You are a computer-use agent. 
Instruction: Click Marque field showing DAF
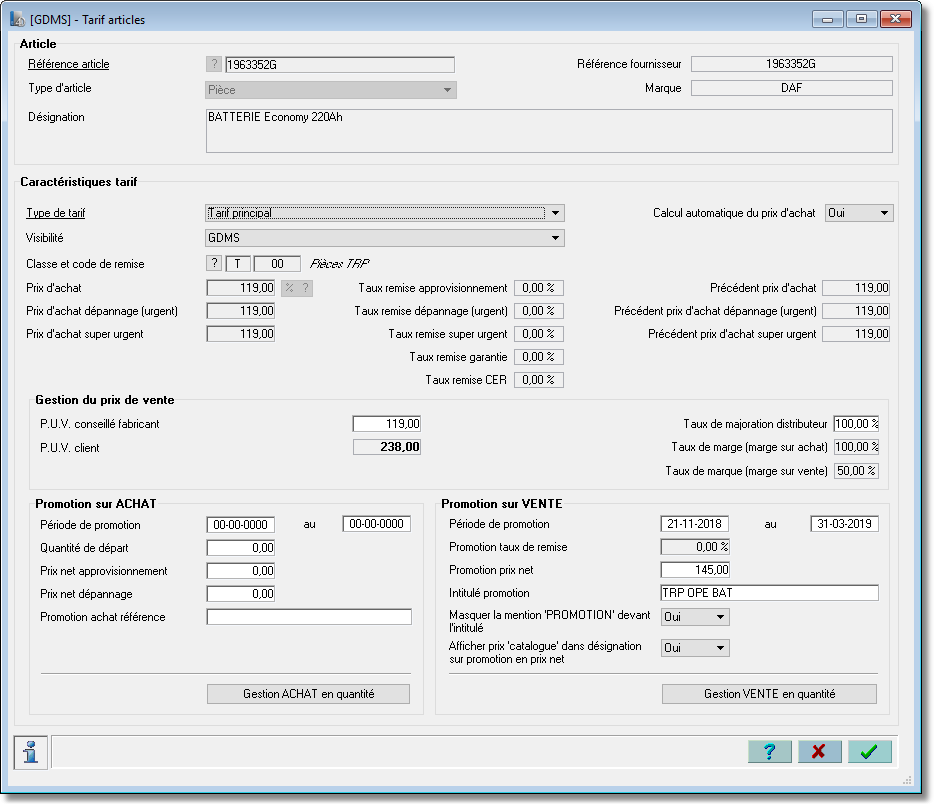(x=792, y=88)
